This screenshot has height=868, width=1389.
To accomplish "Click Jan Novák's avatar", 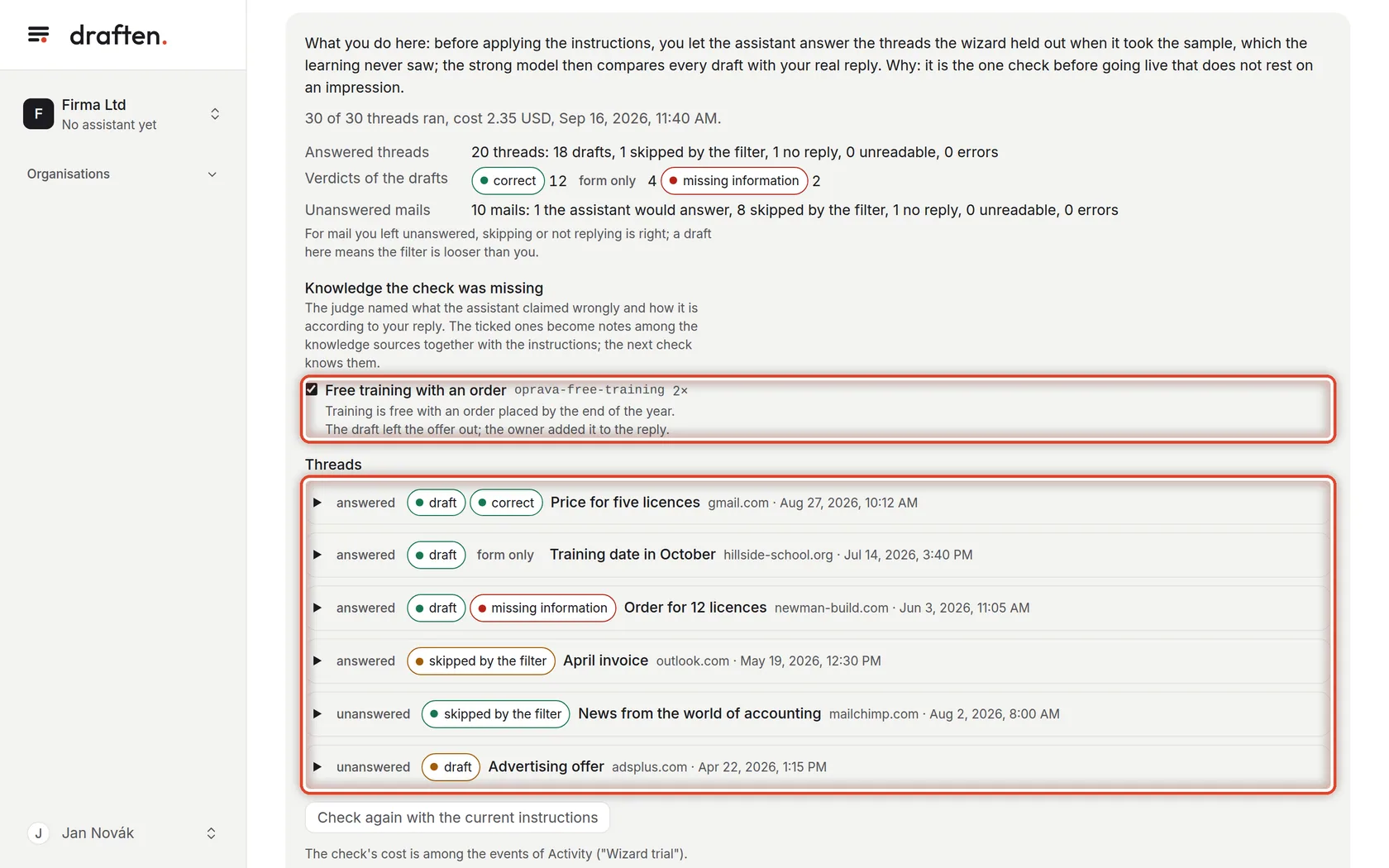I will click(38, 833).
